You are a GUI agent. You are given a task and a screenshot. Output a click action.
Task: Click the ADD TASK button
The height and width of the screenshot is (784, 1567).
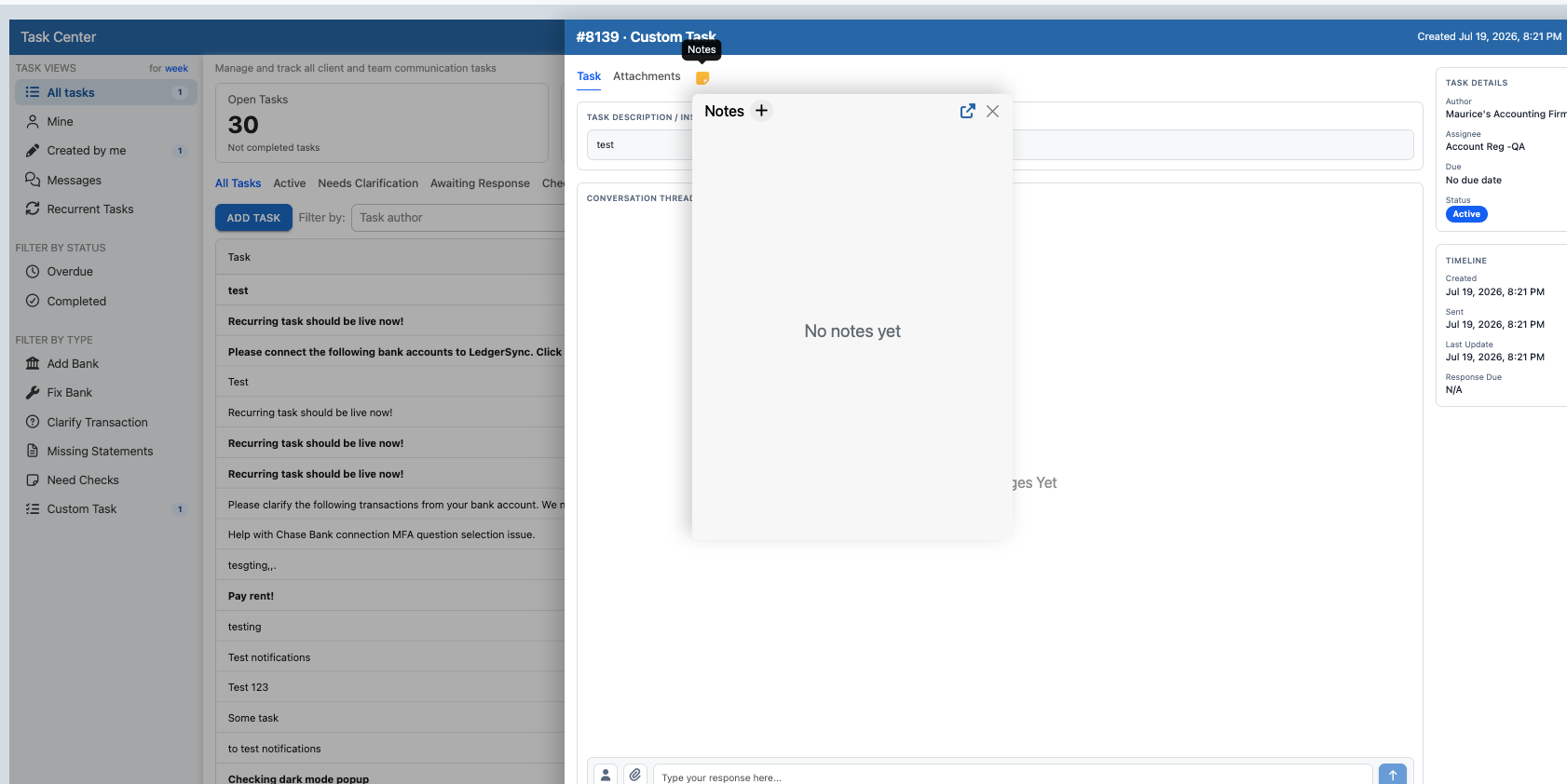coord(253,218)
